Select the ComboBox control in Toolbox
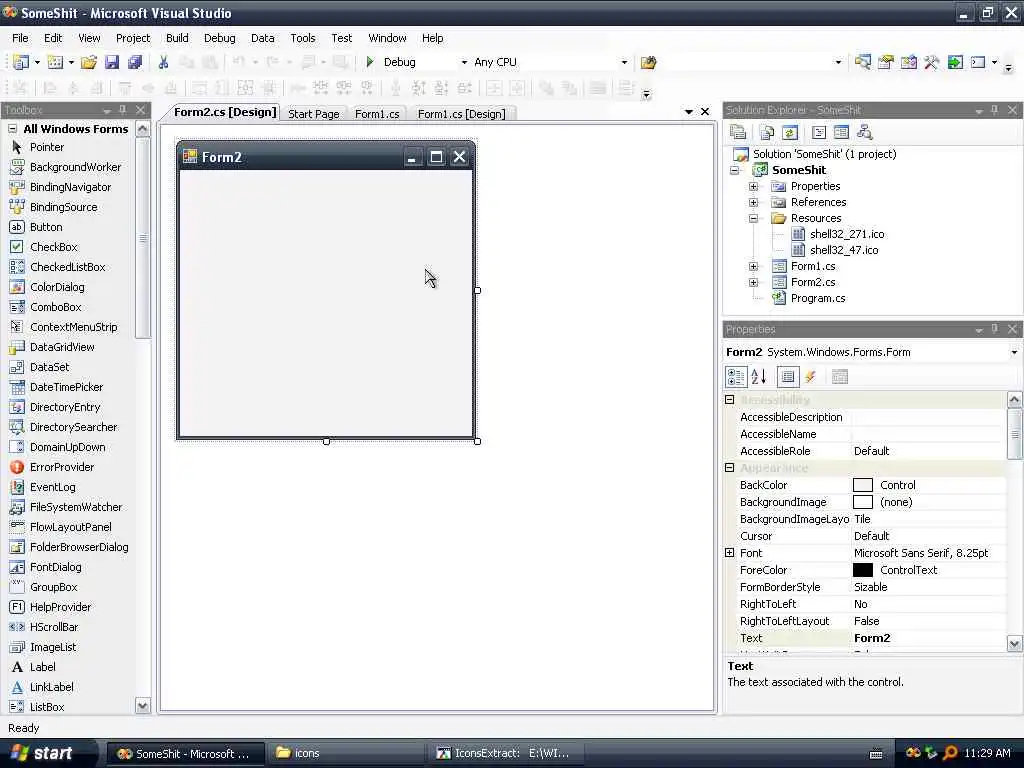The width and height of the screenshot is (1024, 768). click(56, 308)
